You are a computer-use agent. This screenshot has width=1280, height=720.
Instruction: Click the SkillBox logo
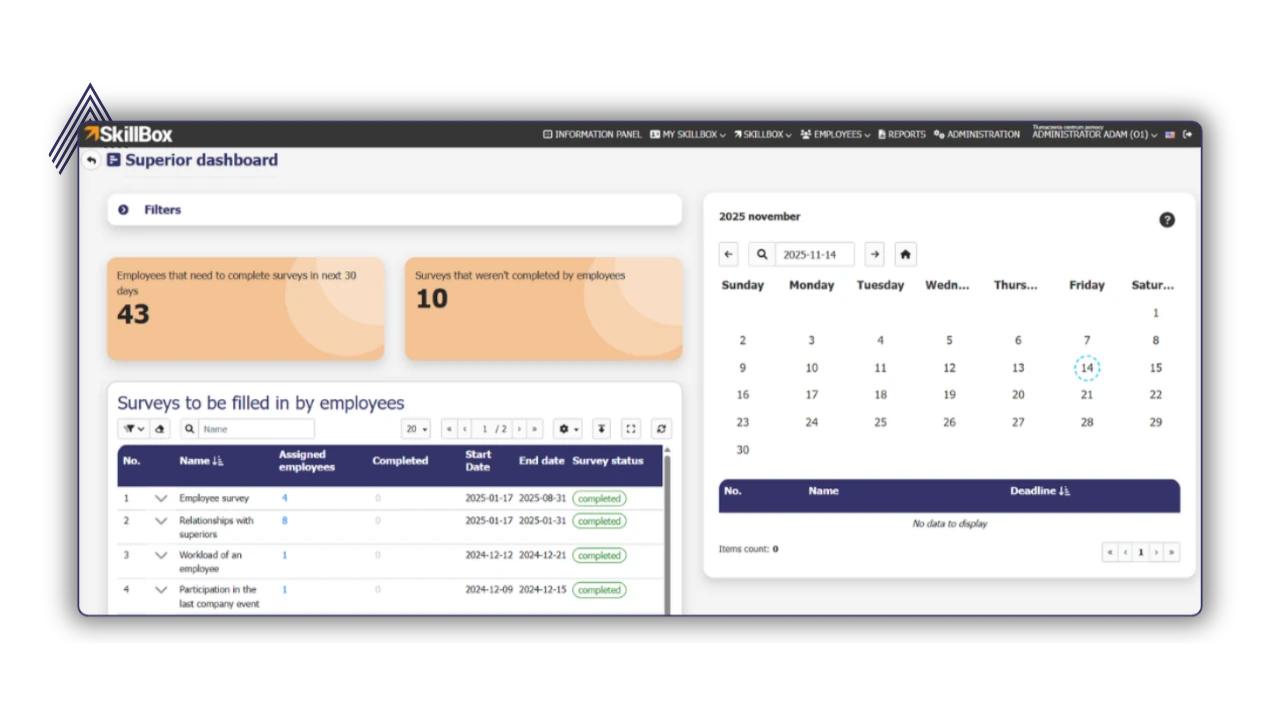click(x=126, y=133)
